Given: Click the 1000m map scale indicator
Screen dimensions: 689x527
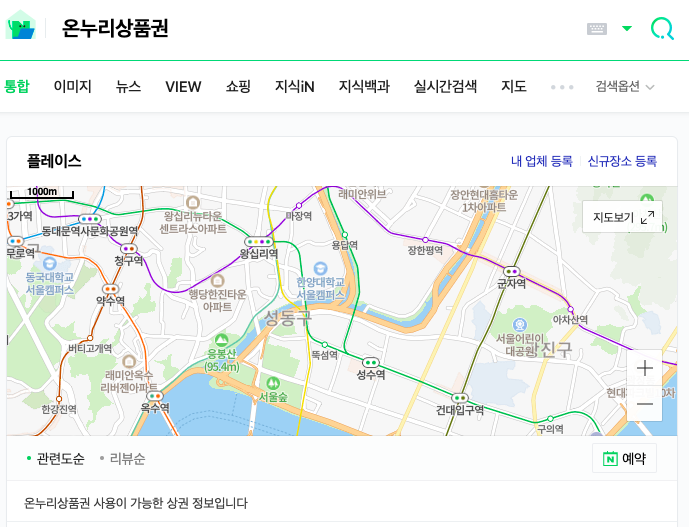Looking at the screenshot, I should click(x=42, y=193).
